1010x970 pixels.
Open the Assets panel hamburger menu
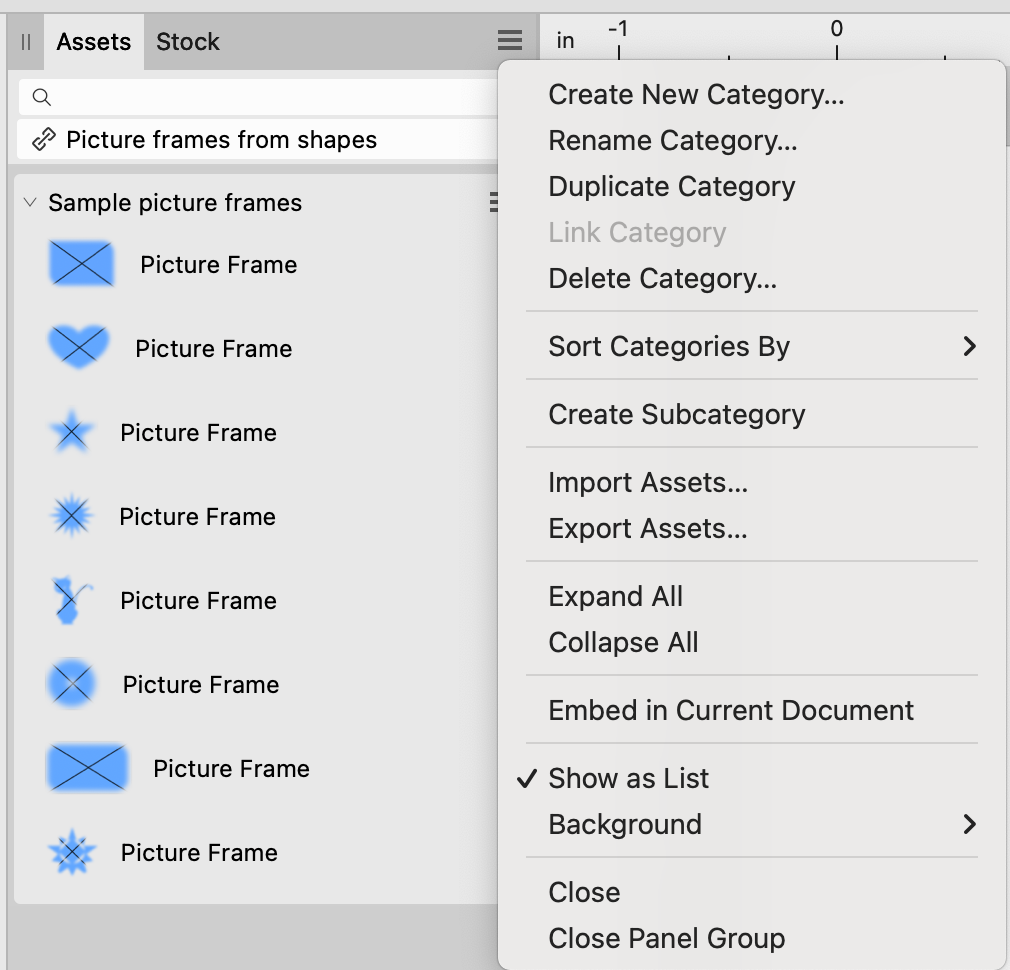coord(509,40)
